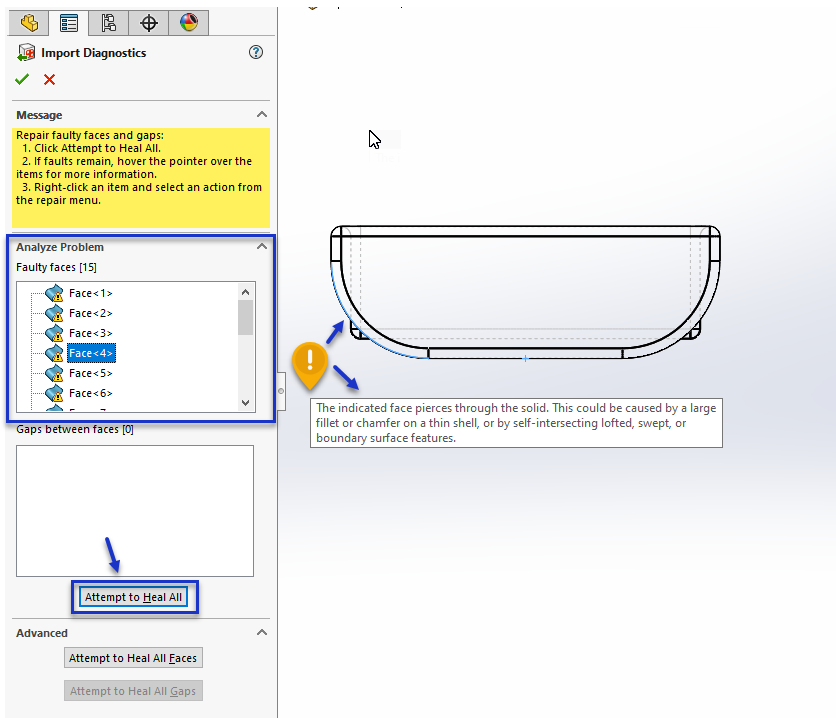
Task: Open the DimXpertManager crosshair tab
Action: tap(148, 22)
